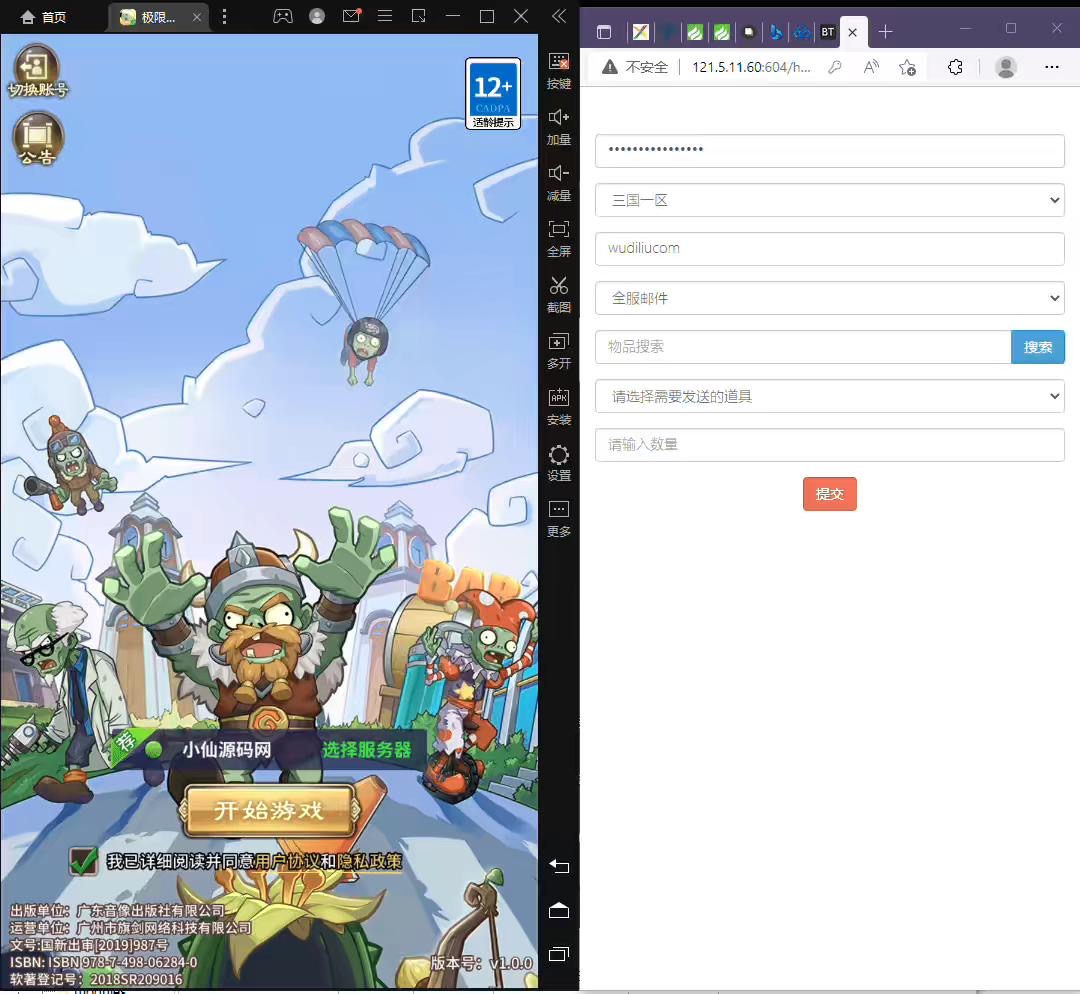This screenshot has height=994, width=1080.
Task: Show 更多 more tools in sidebar
Action: (559, 519)
